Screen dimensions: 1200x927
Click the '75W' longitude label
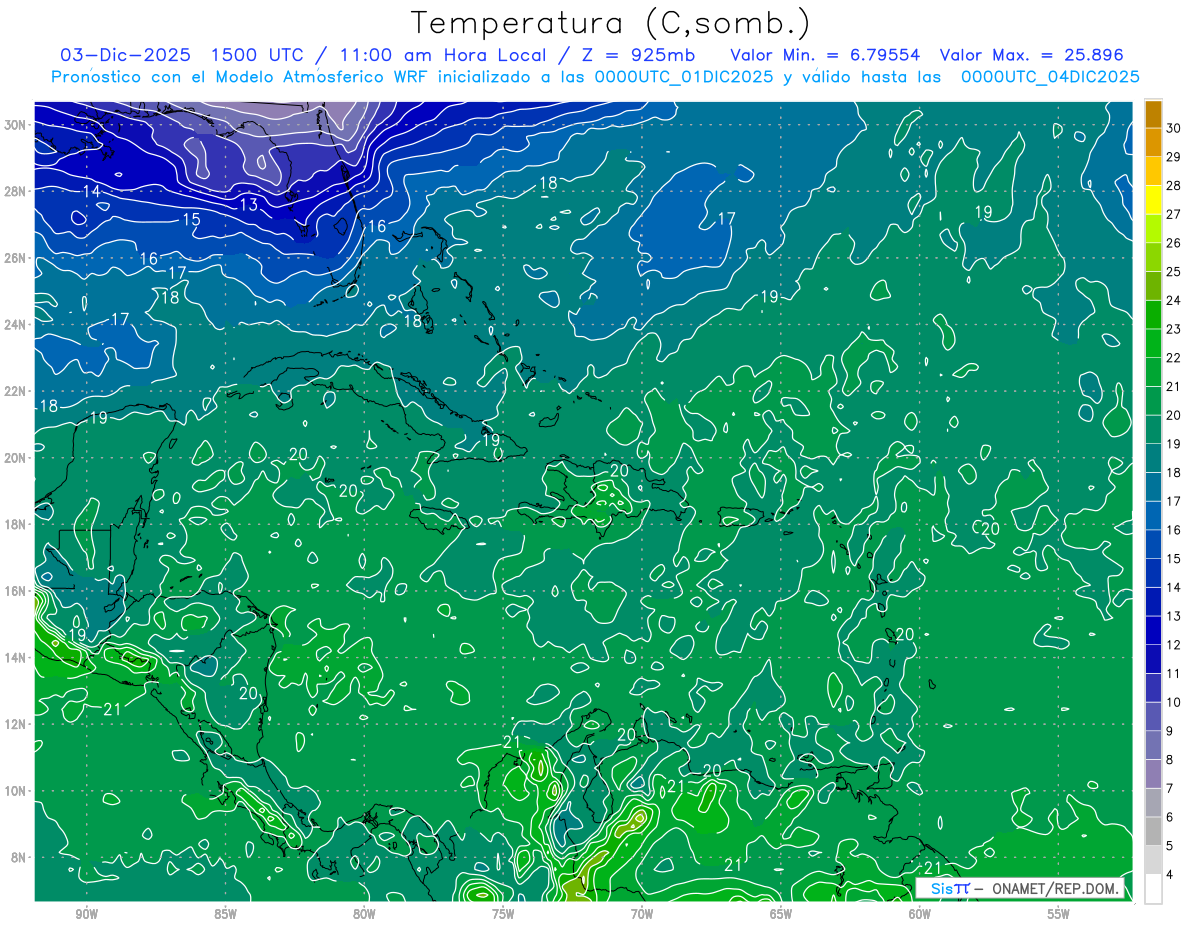click(x=503, y=914)
